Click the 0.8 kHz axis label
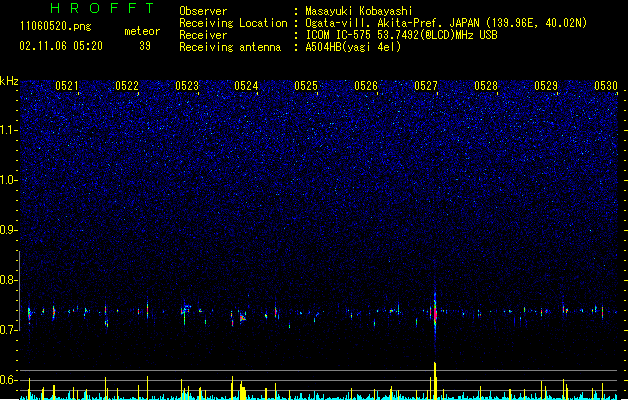The width and height of the screenshot is (629, 400). coord(9,280)
